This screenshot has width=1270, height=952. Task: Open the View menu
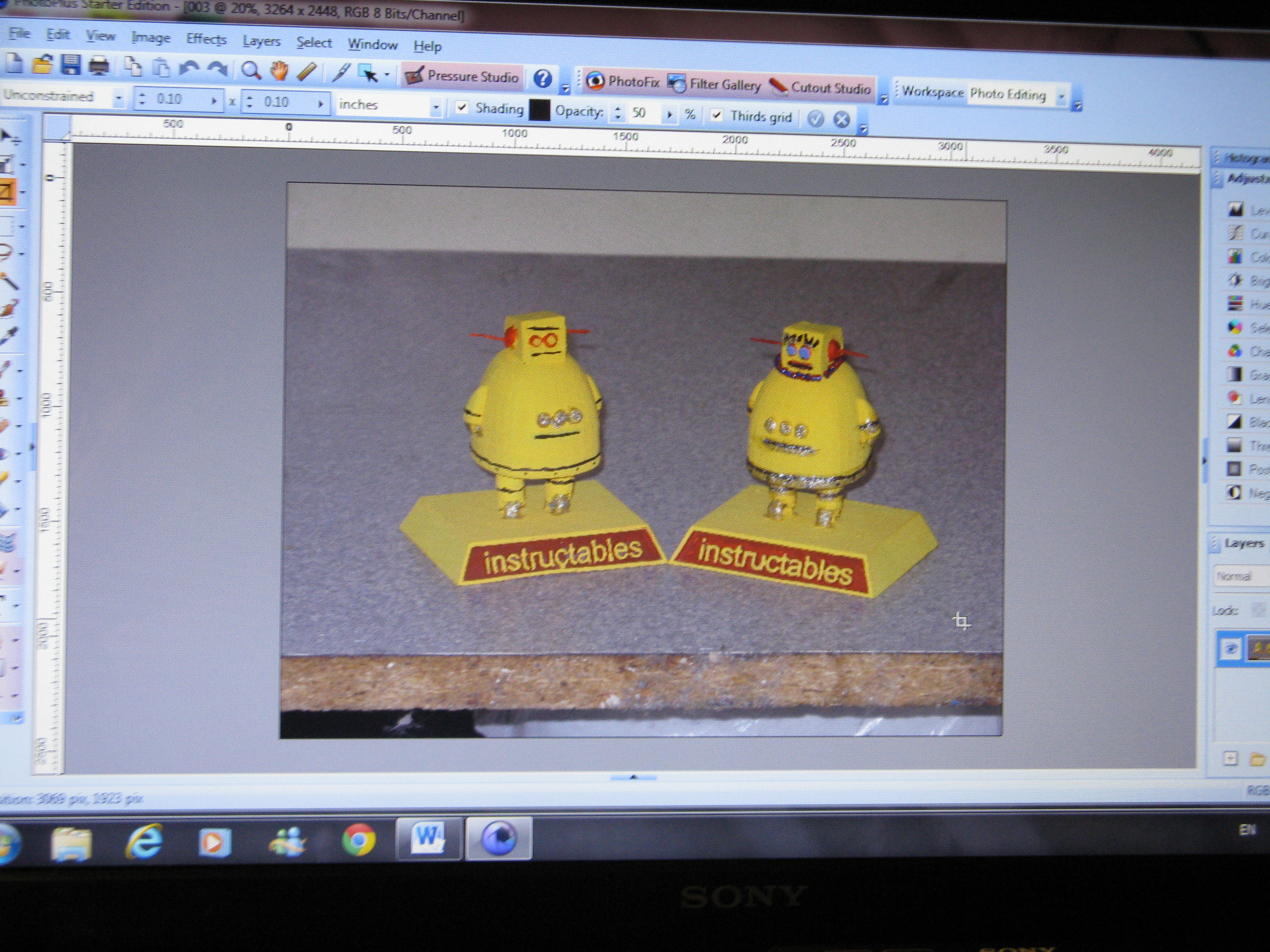100,36
